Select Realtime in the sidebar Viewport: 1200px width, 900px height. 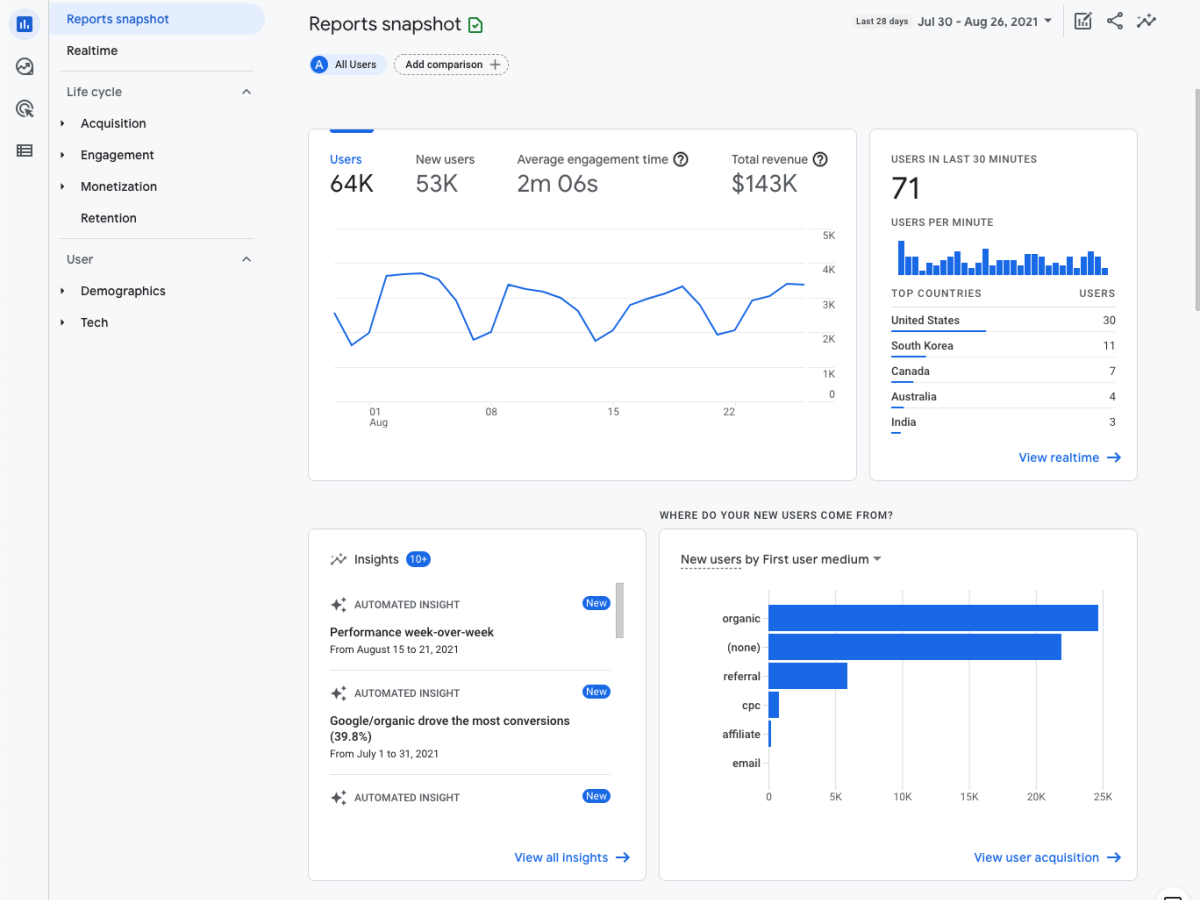coord(92,51)
